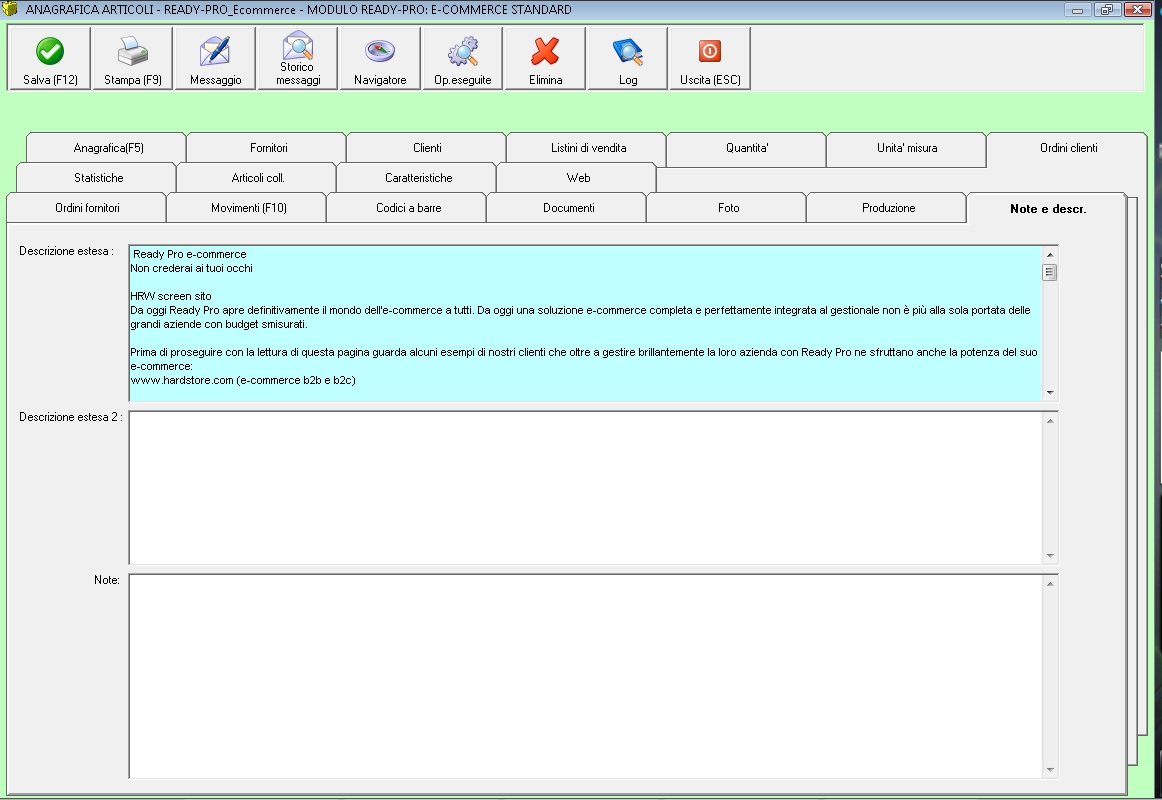This screenshot has width=1162, height=800.
Task: Open Storico messaggi history icon
Action: (x=298, y=59)
